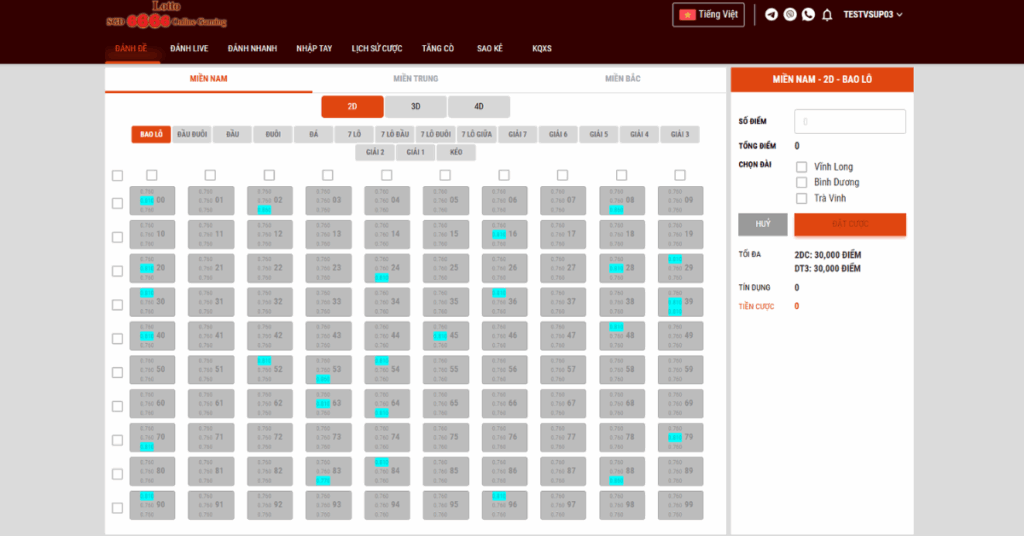Tick the column checkbox above number 05
Image resolution: width=1024 pixels, height=536 pixels.
(445, 175)
